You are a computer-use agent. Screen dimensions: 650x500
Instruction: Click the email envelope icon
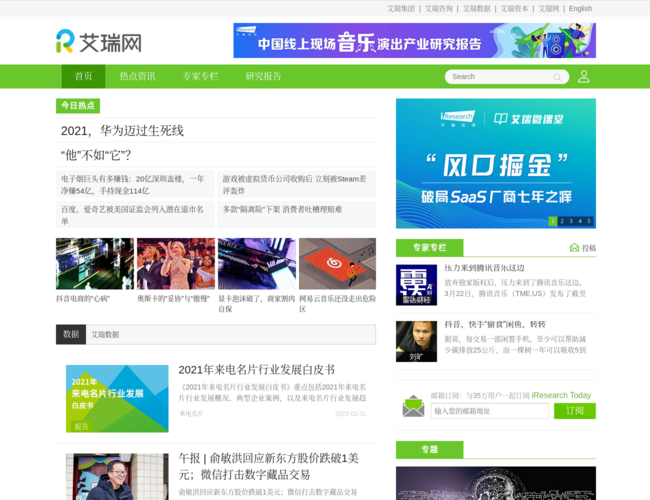[413, 406]
